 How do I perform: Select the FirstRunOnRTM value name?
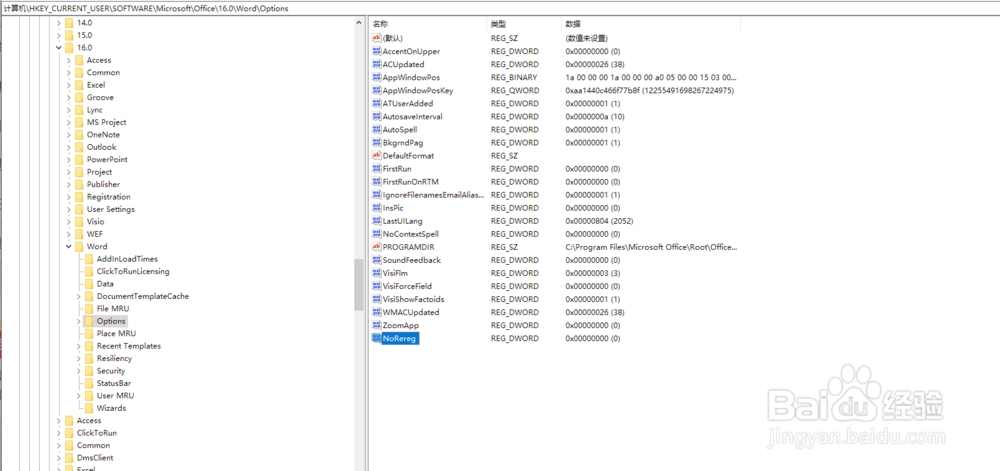tap(411, 182)
